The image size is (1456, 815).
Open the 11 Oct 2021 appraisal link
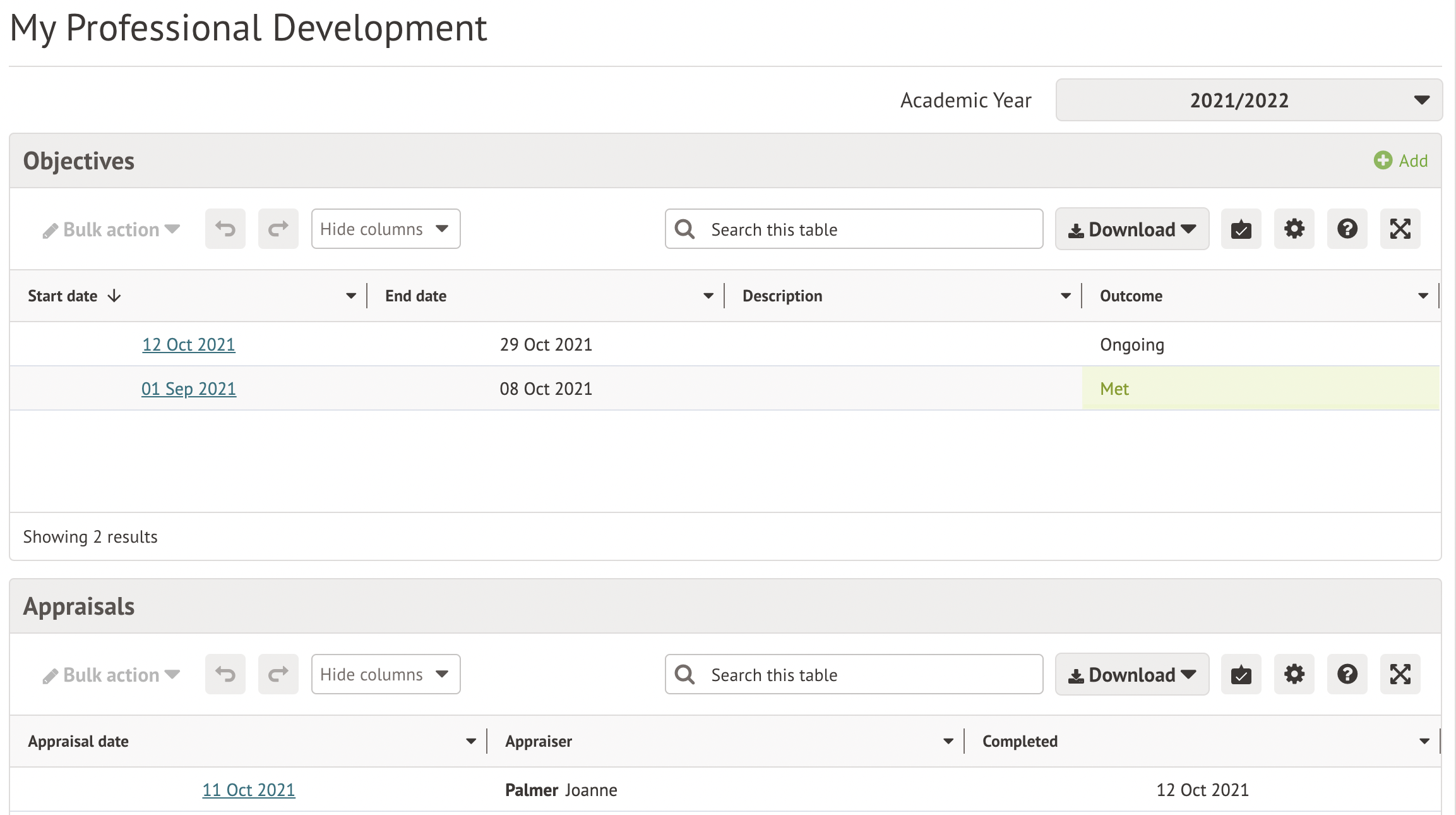(x=248, y=790)
